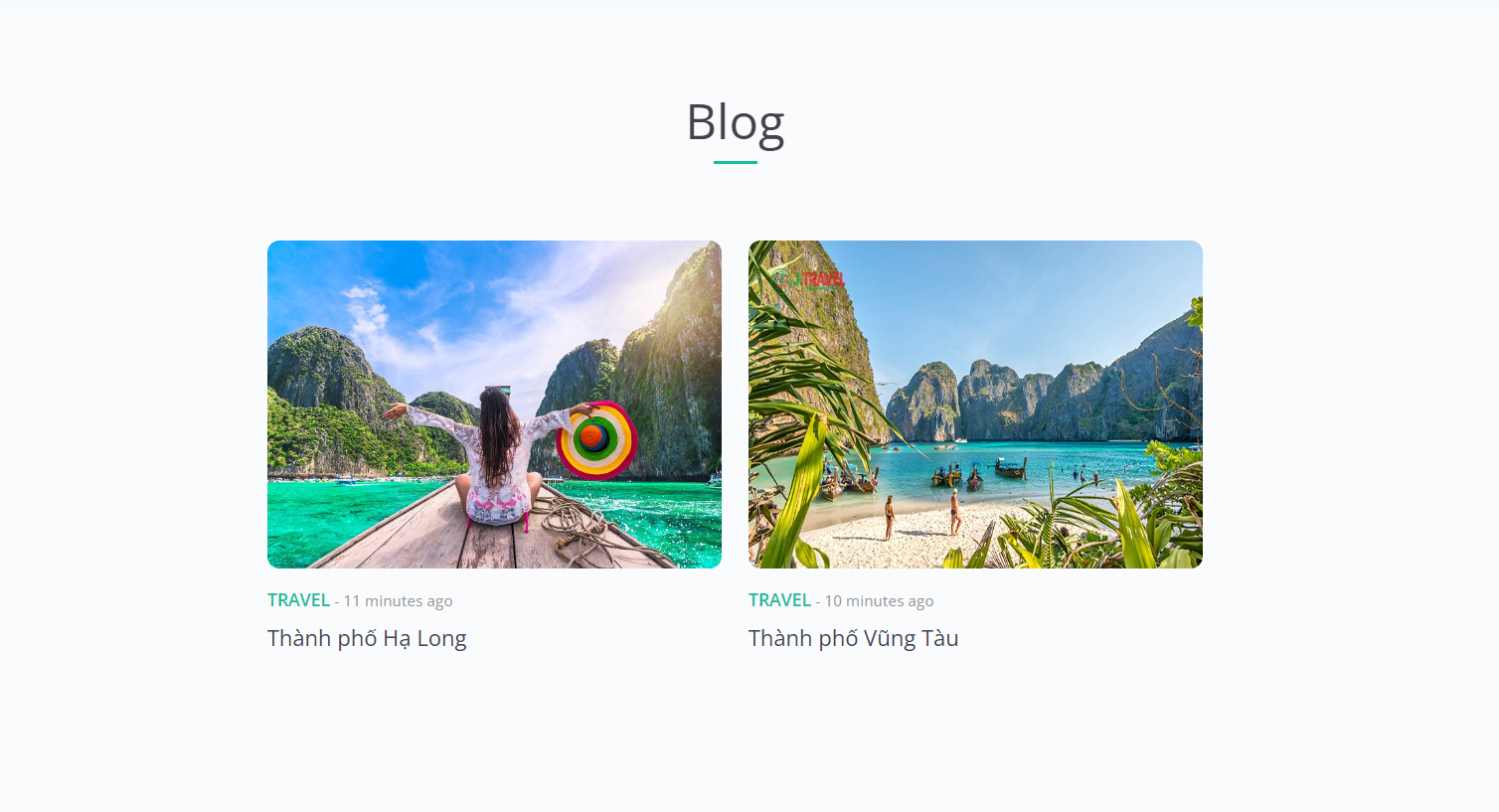The image size is (1499, 812).
Task: Select the TRAVEL category above Vũng Tàu title
Action: coord(779,600)
